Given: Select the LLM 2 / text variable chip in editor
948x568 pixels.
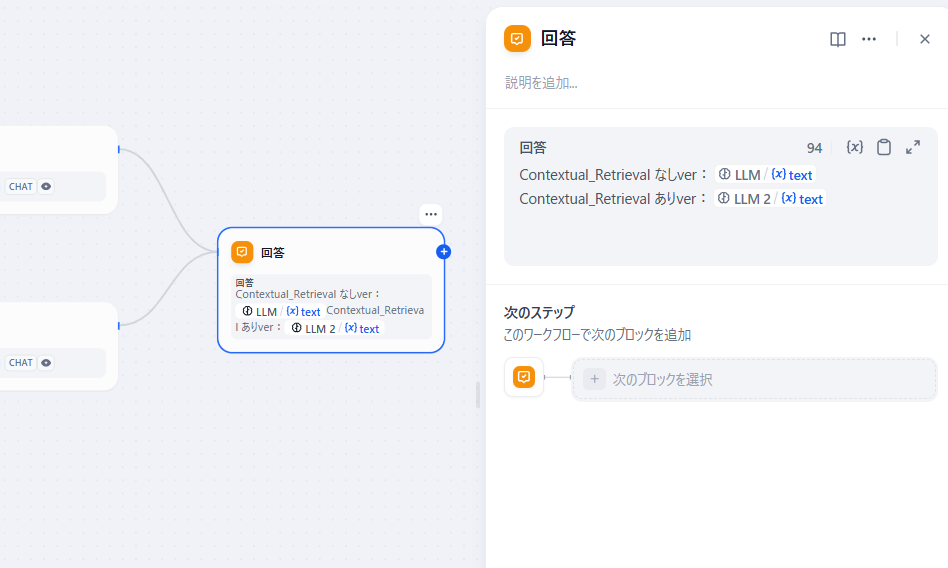Looking at the screenshot, I should [x=770, y=198].
